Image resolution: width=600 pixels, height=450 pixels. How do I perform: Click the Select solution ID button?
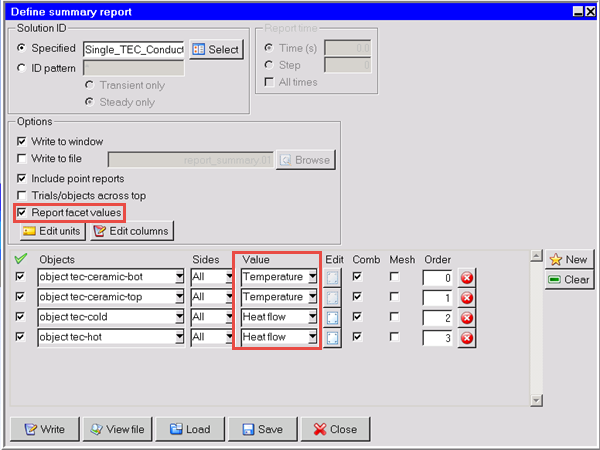(x=216, y=49)
